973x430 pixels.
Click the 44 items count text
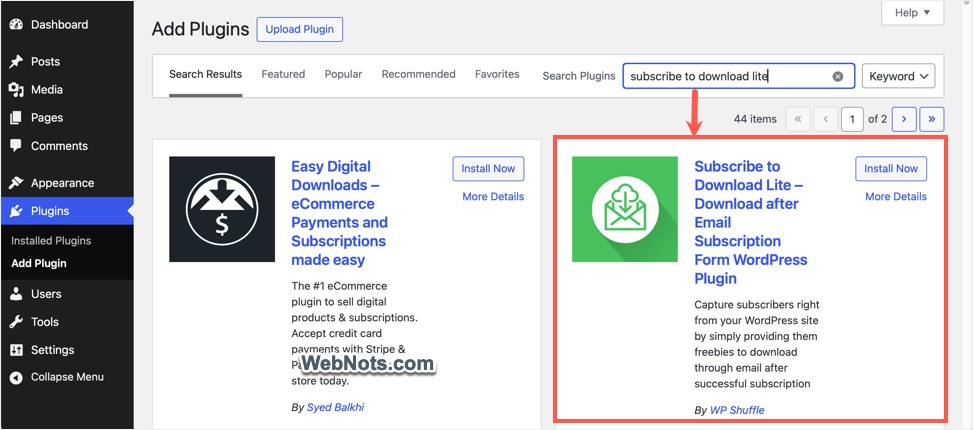click(755, 119)
